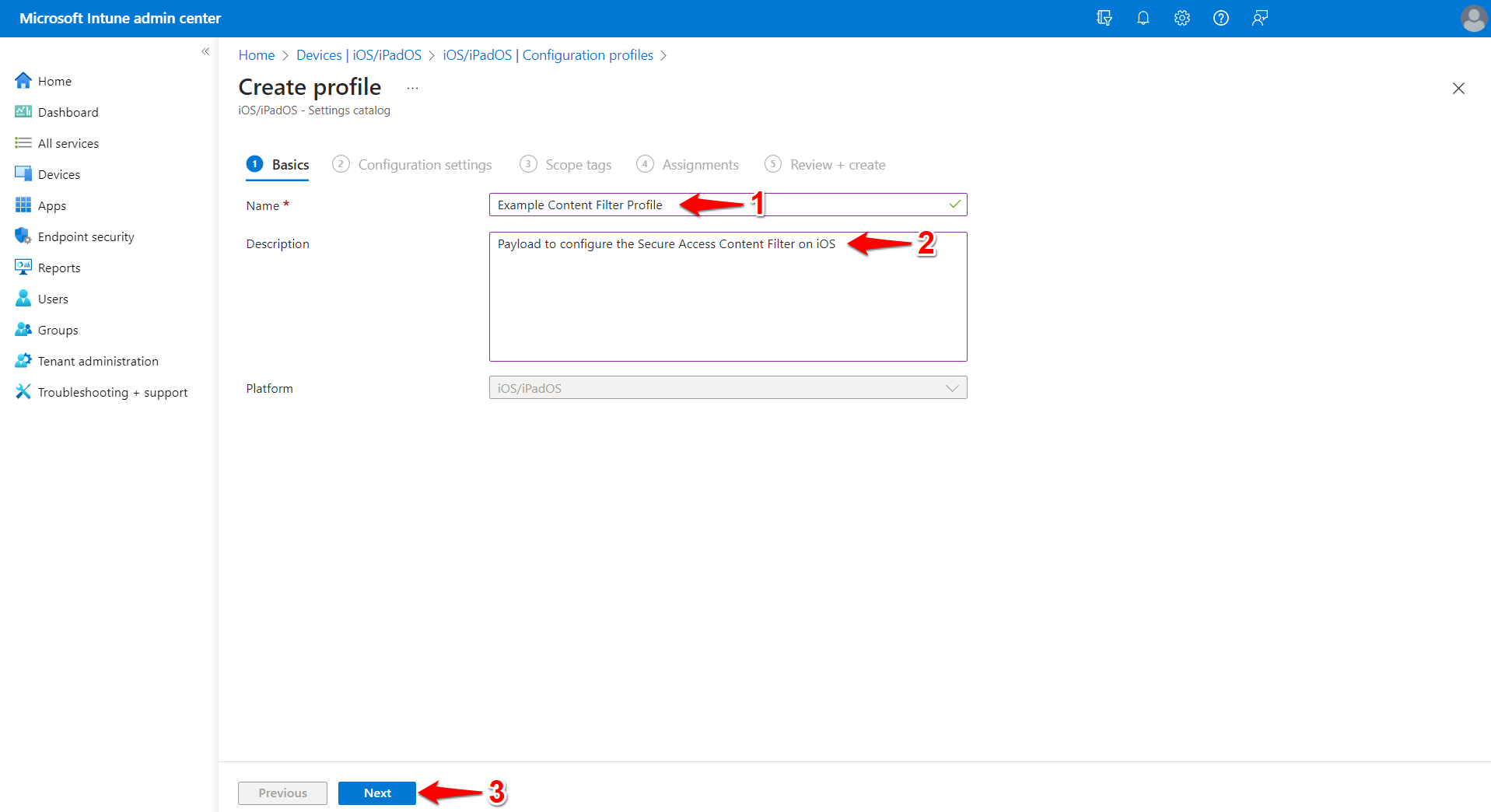Image resolution: width=1491 pixels, height=812 pixels.
Task: Open the feedback icon in header
Action: [x=1260, y=18]
